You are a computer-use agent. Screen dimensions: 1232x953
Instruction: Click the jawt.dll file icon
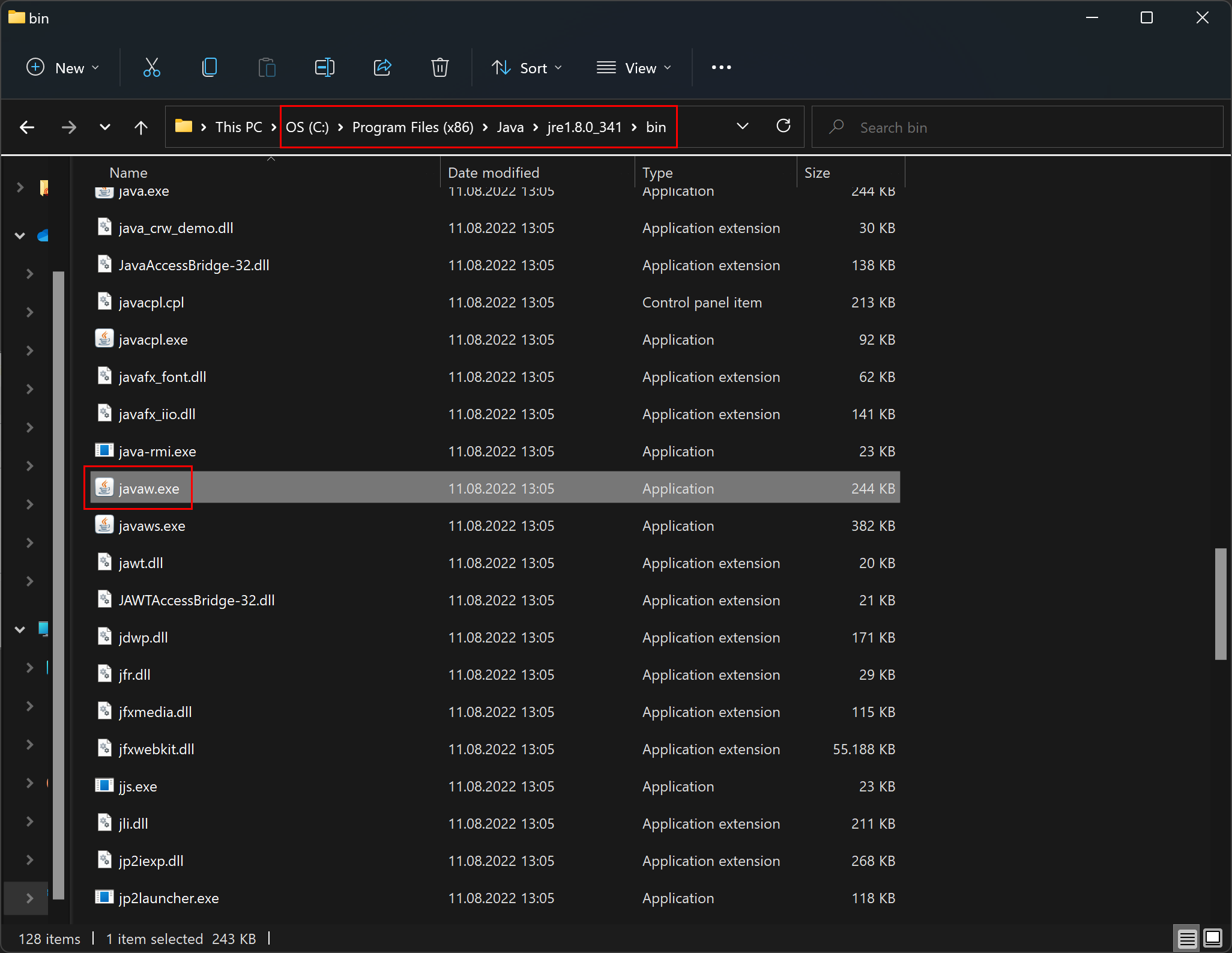(x=104, y=562)
